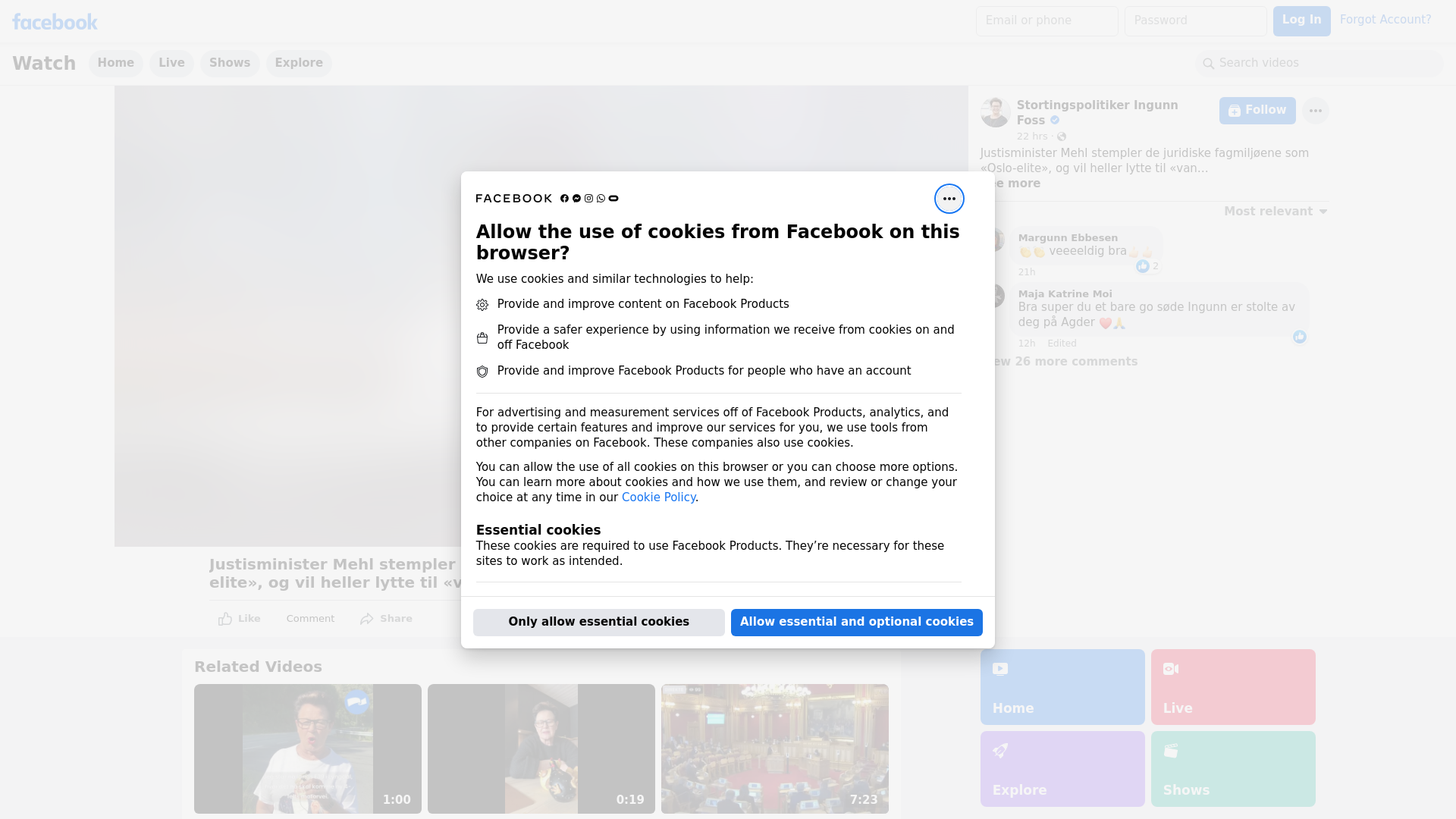Select the Live tab in Watch navigation
Viewport: 1456px width, 819px height.
(x=171, y=64)
